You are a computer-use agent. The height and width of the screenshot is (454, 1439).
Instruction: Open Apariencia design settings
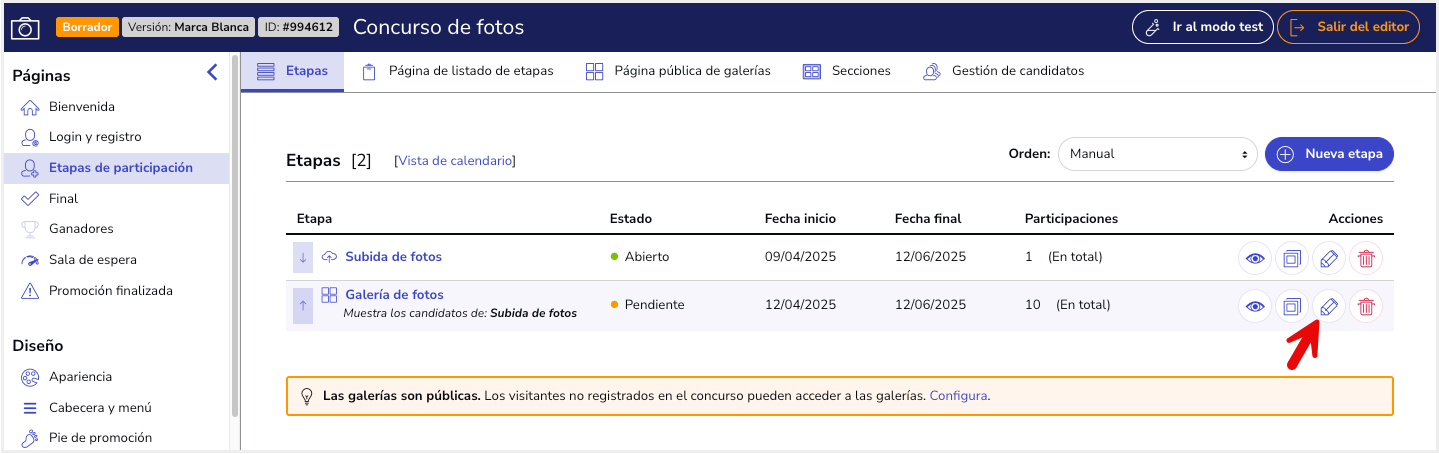tap(80, 377)
